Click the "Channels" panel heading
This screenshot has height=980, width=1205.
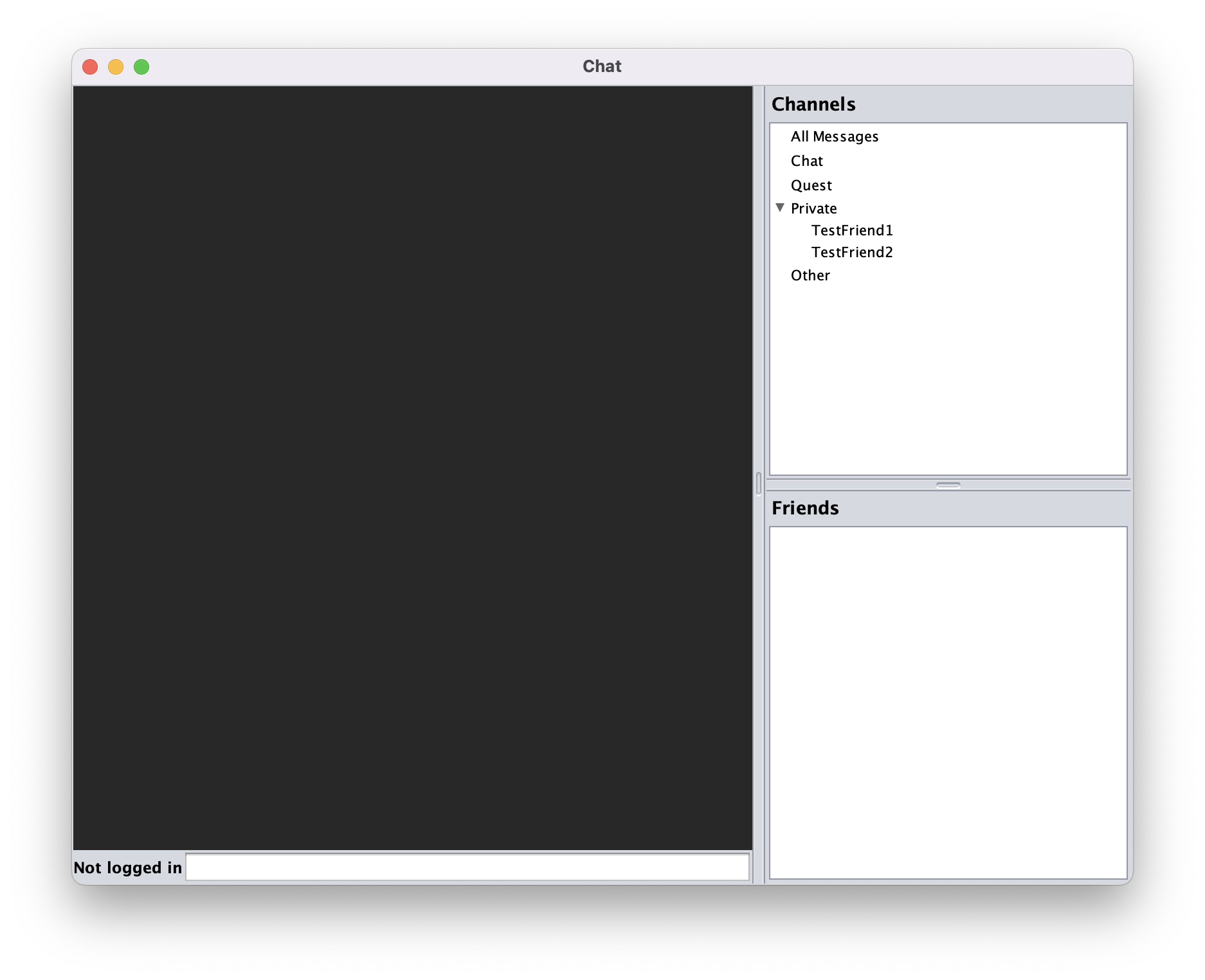click(813, 104)
